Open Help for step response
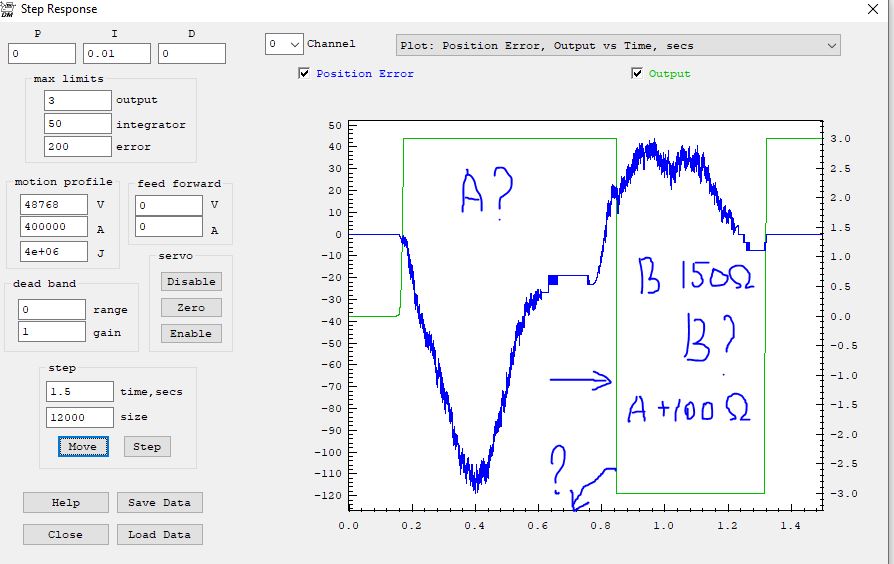 [65, 502]
